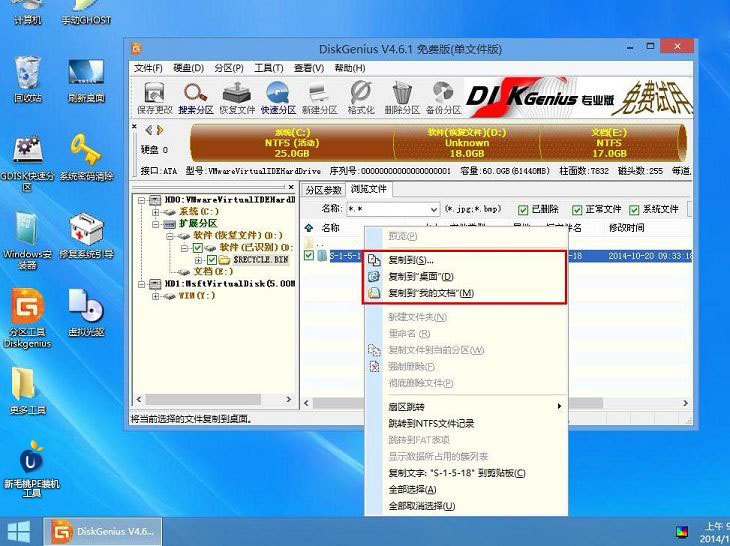730x546 pixels.
Task: Click the up-folder arrow icon beside 名称 header
Action: [x=309, y=228]
